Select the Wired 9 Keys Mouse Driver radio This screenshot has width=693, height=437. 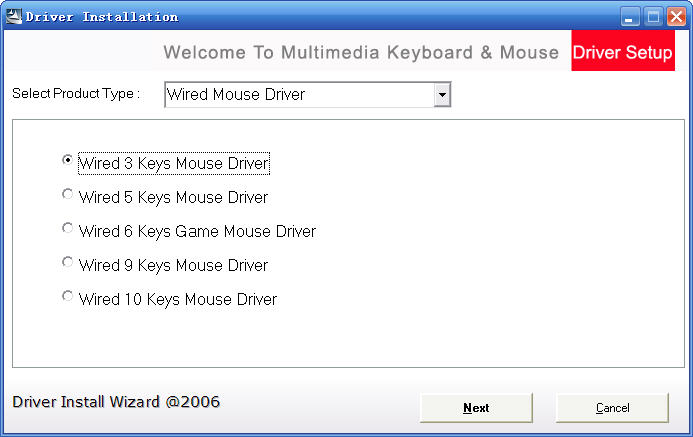68,263
